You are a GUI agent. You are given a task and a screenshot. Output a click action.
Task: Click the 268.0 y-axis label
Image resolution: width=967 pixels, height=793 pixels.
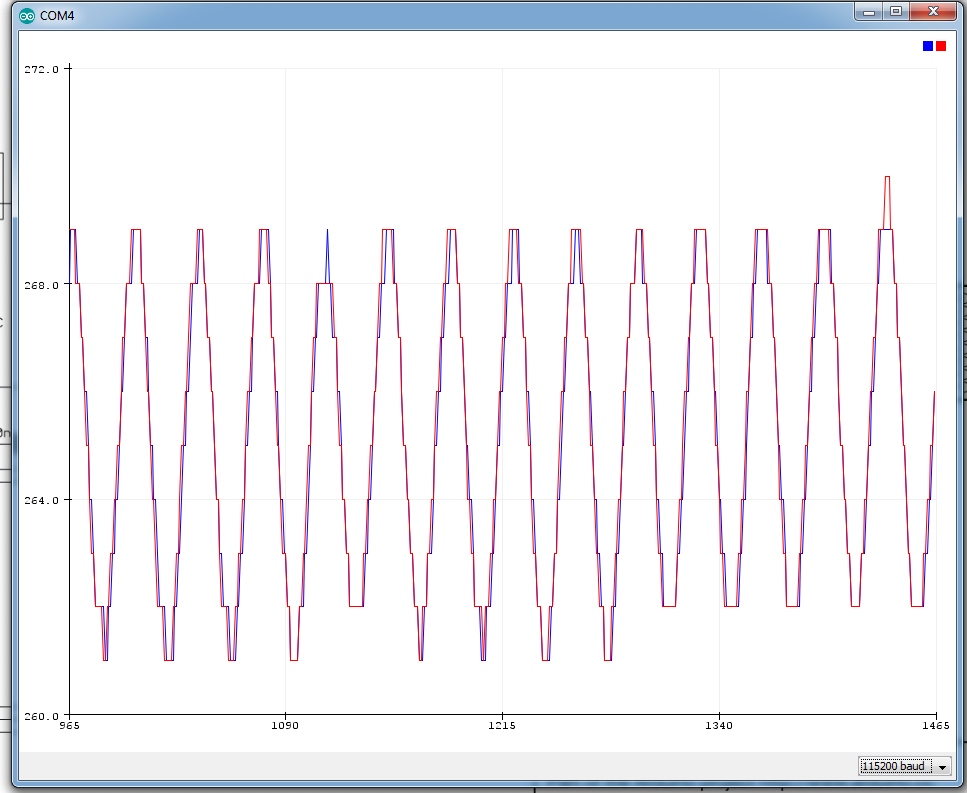point(41,285)
